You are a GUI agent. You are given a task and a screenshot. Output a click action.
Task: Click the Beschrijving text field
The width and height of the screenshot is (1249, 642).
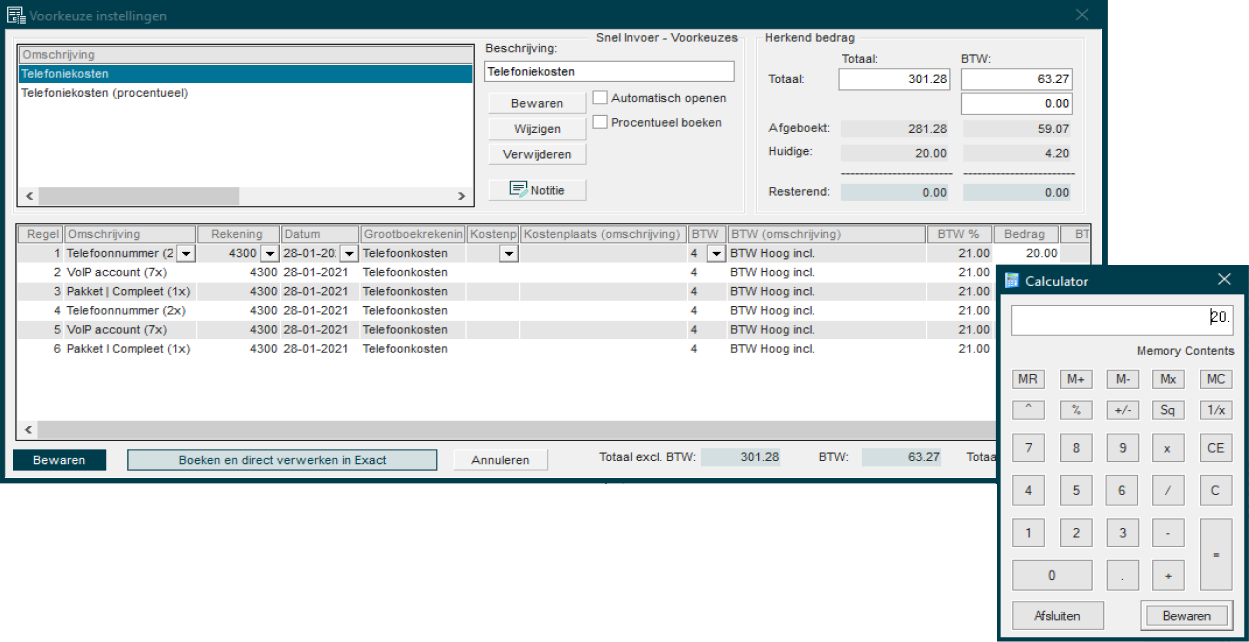[x=609, y=71]
